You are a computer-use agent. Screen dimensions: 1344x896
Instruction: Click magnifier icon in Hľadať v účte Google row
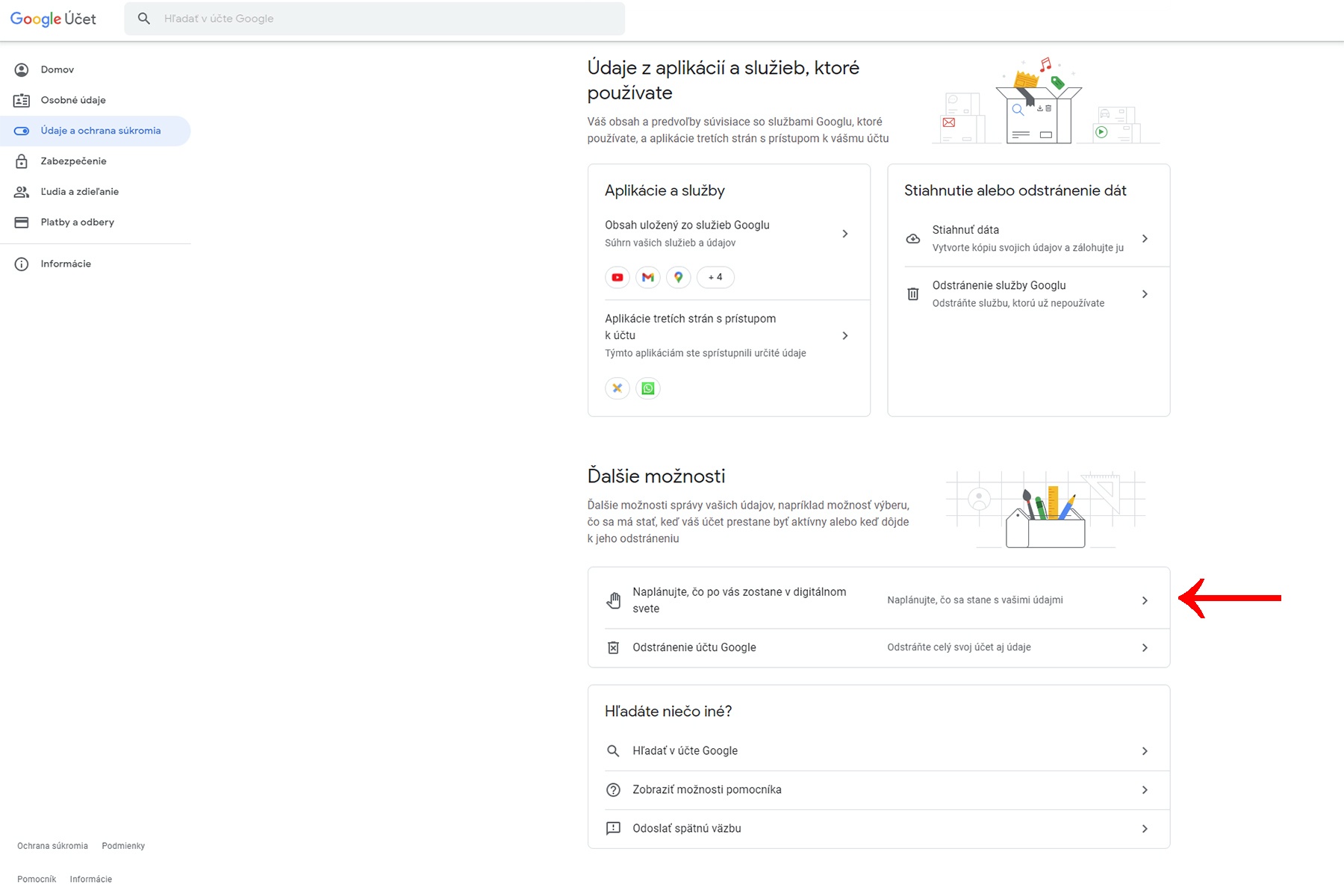click(613, 750)
